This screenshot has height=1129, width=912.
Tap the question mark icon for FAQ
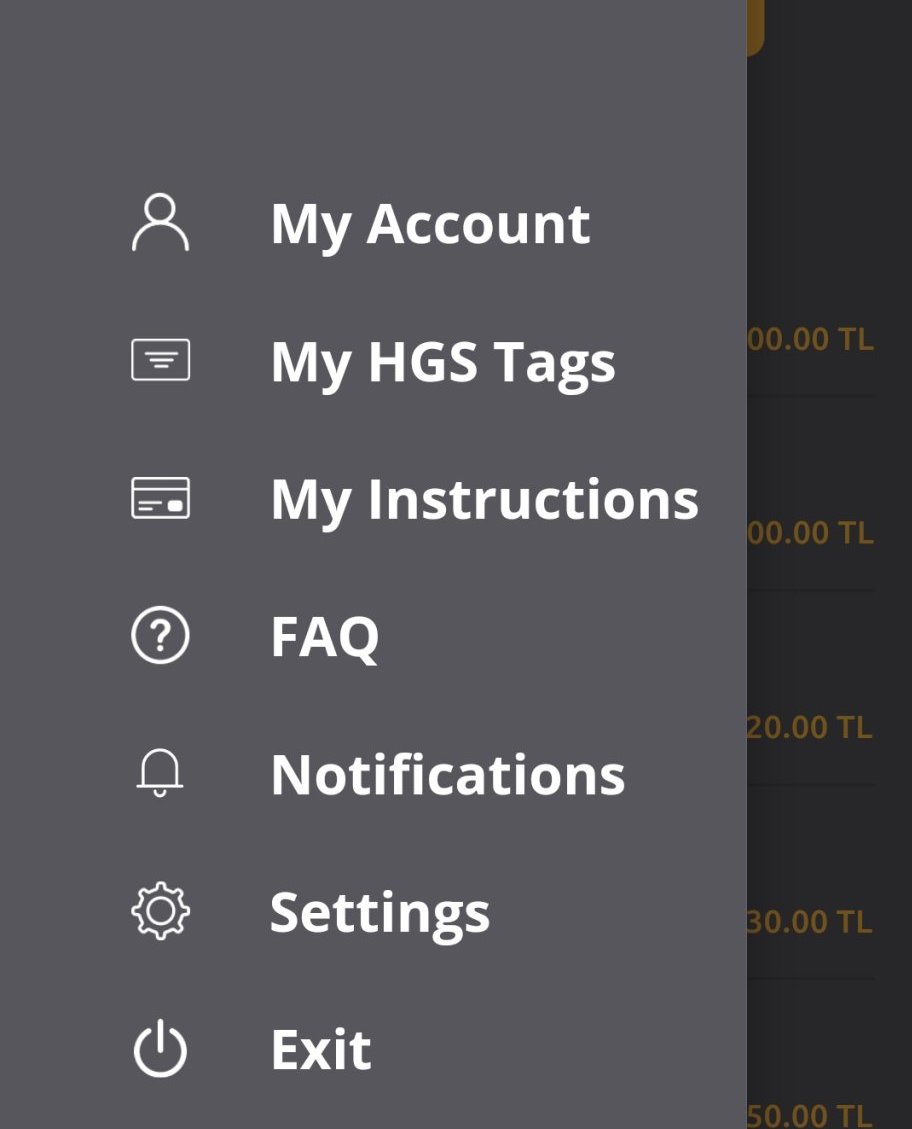[160, 636]
